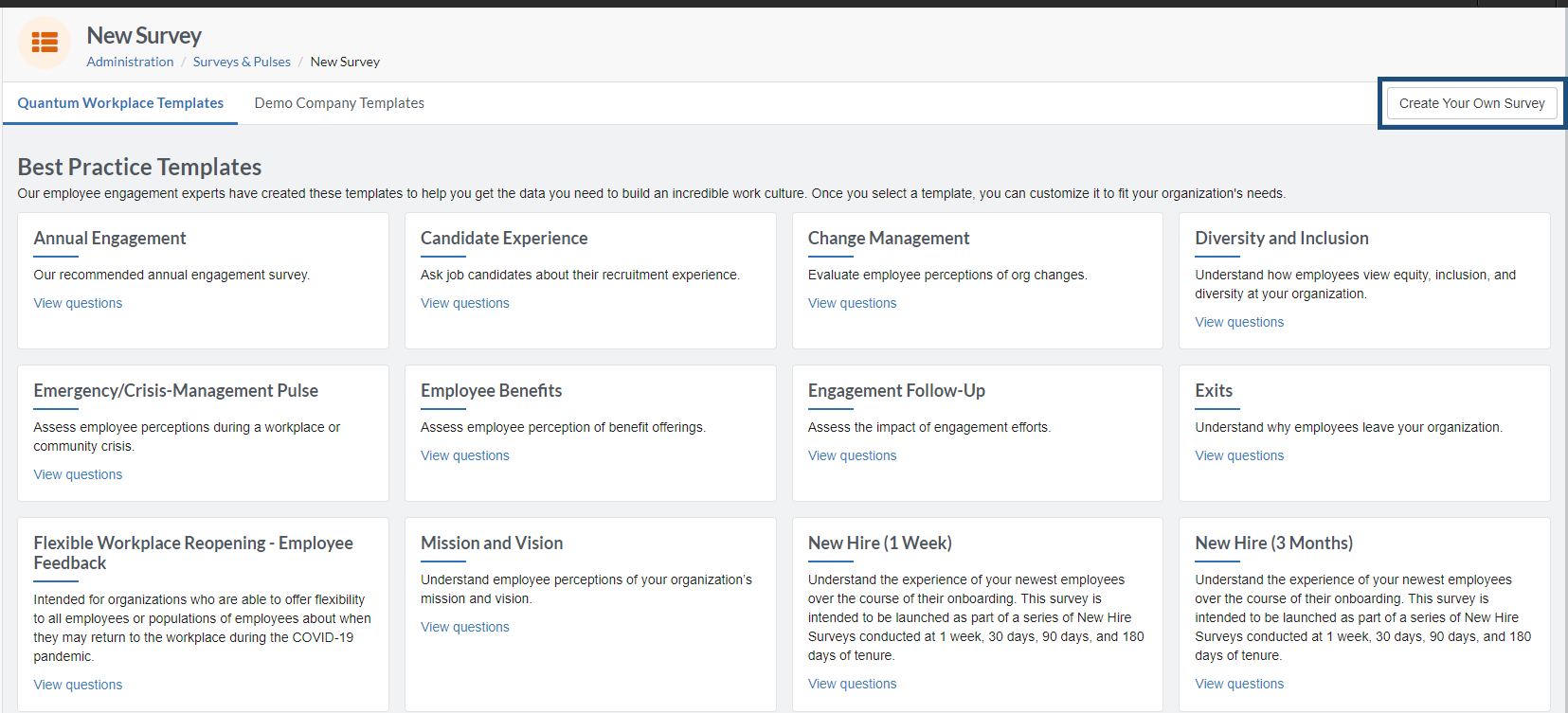Screen dimensions: 1568x713
Task: Open Surveys & Pulses breadcrumb link
Action: coord(242,62)
